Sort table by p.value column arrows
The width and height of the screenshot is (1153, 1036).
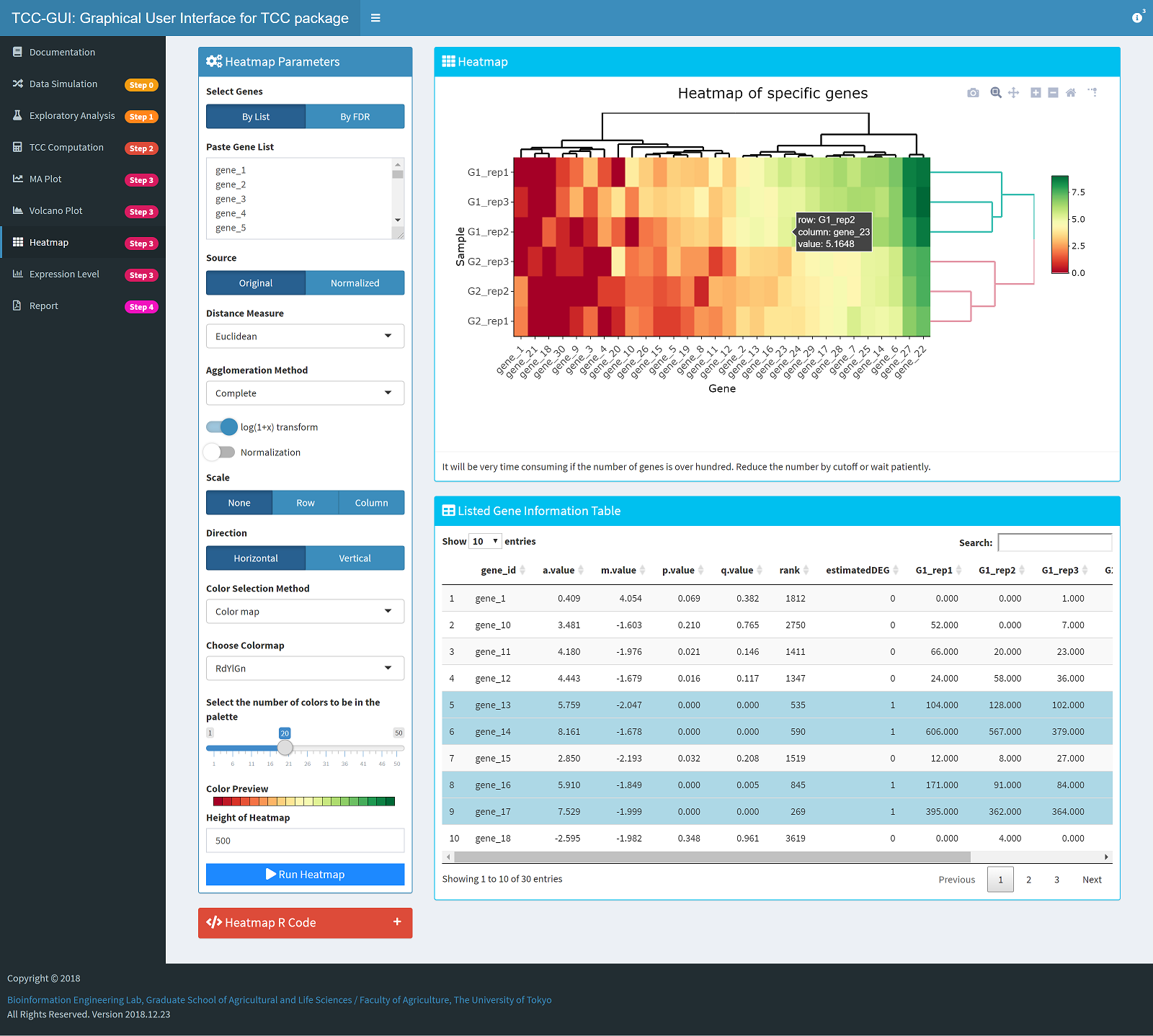700,570
